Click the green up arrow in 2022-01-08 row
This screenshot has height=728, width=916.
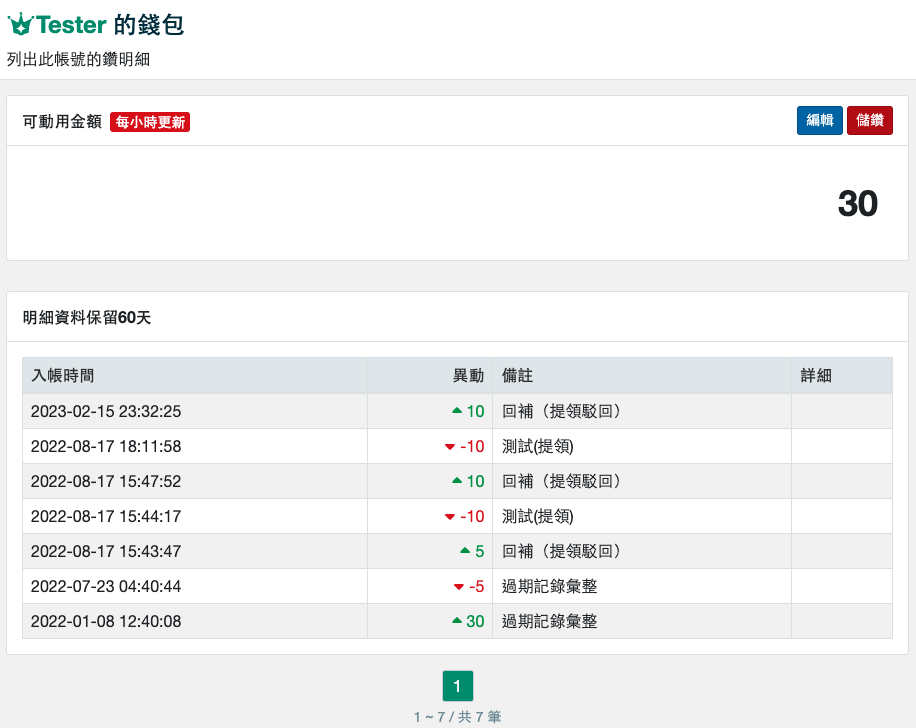457,620
